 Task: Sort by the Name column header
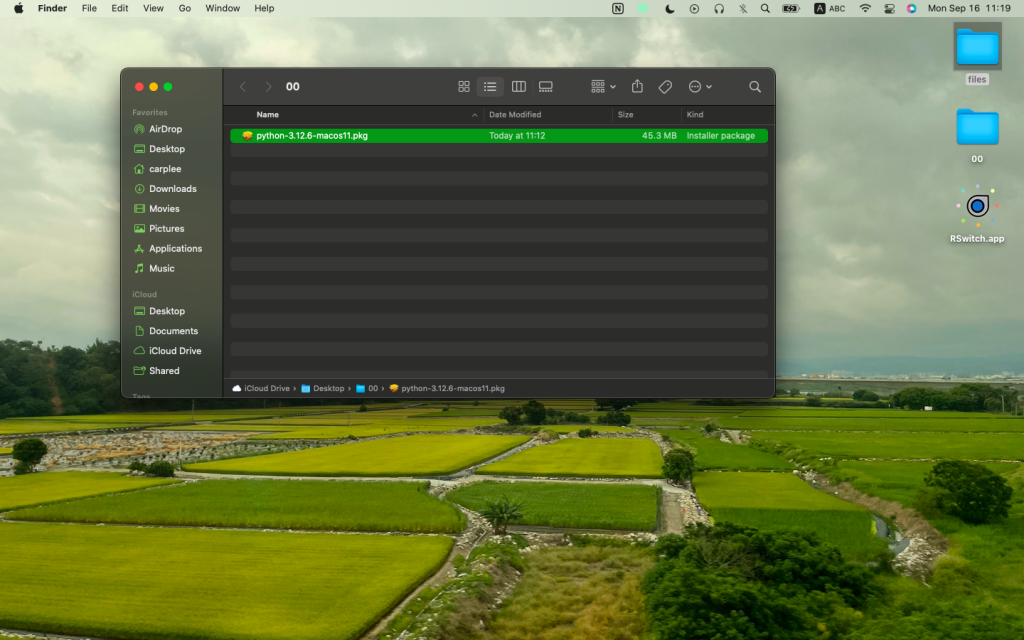click(x=268, y=115)
